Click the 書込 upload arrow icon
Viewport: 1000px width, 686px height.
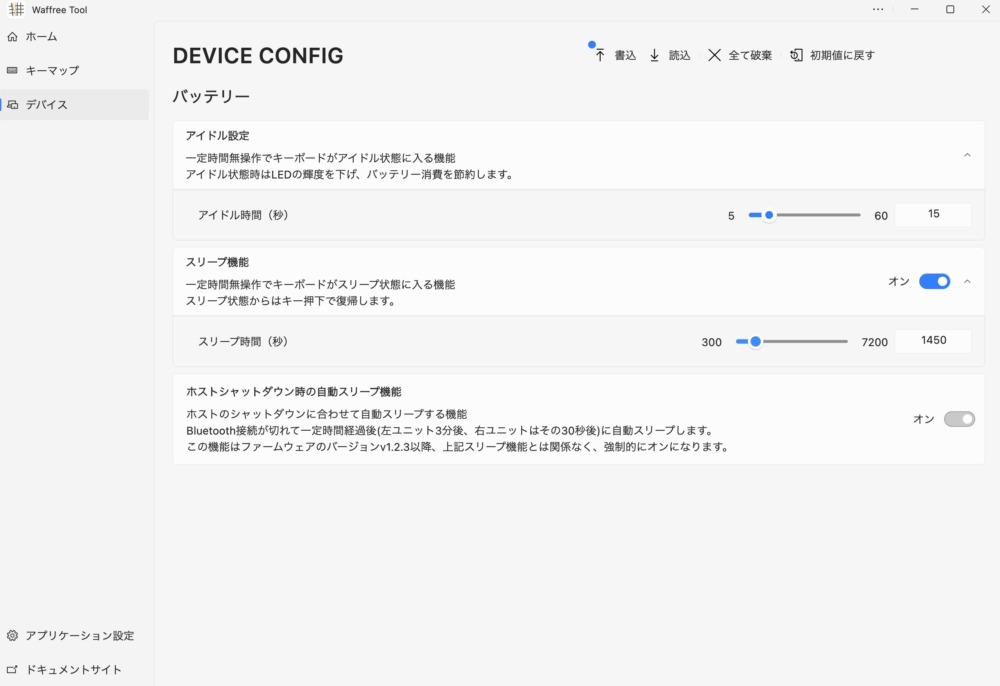(600, 56)
